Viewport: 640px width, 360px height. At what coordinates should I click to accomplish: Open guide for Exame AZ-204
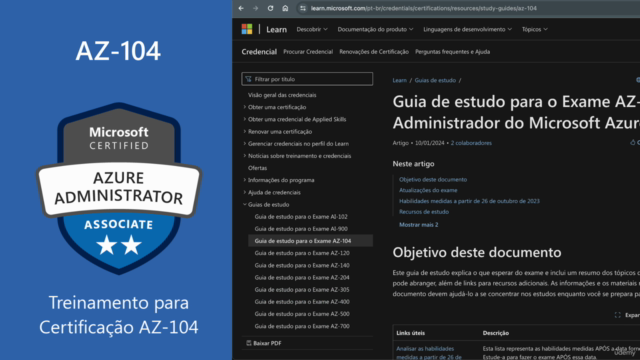pos(302,278)
